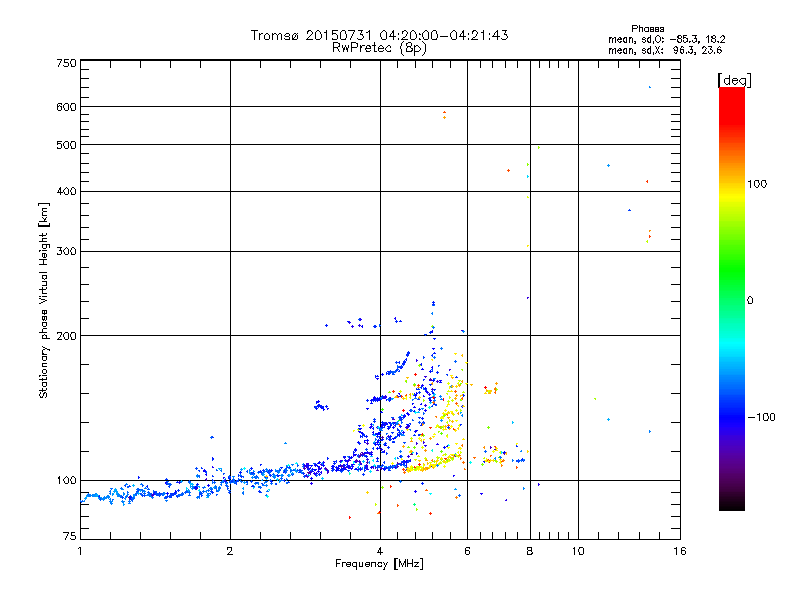Click the title "Tromsø 20150731 04:20:00-04:21:43"
The image size is (800, 600).
click(x=379, y=35)
